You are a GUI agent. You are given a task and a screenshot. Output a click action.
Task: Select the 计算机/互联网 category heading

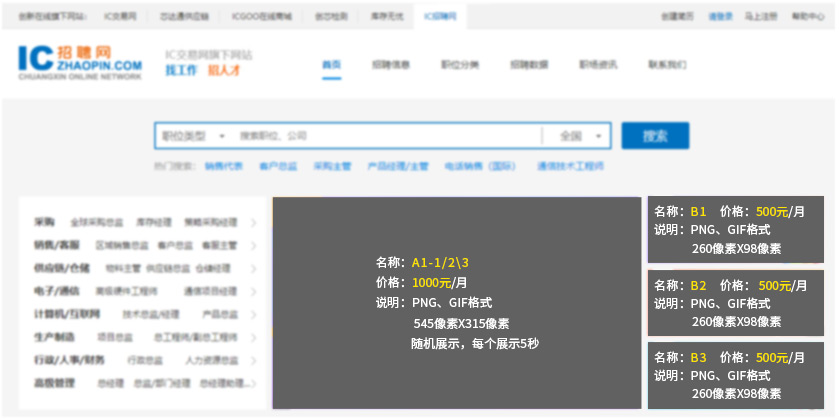pos(67,314)
